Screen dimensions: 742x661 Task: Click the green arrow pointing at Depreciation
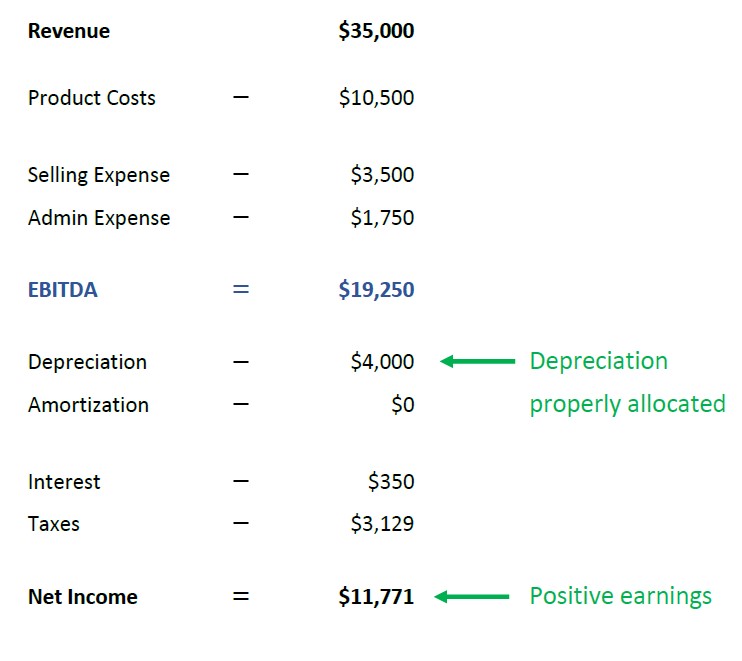point(477,362)
